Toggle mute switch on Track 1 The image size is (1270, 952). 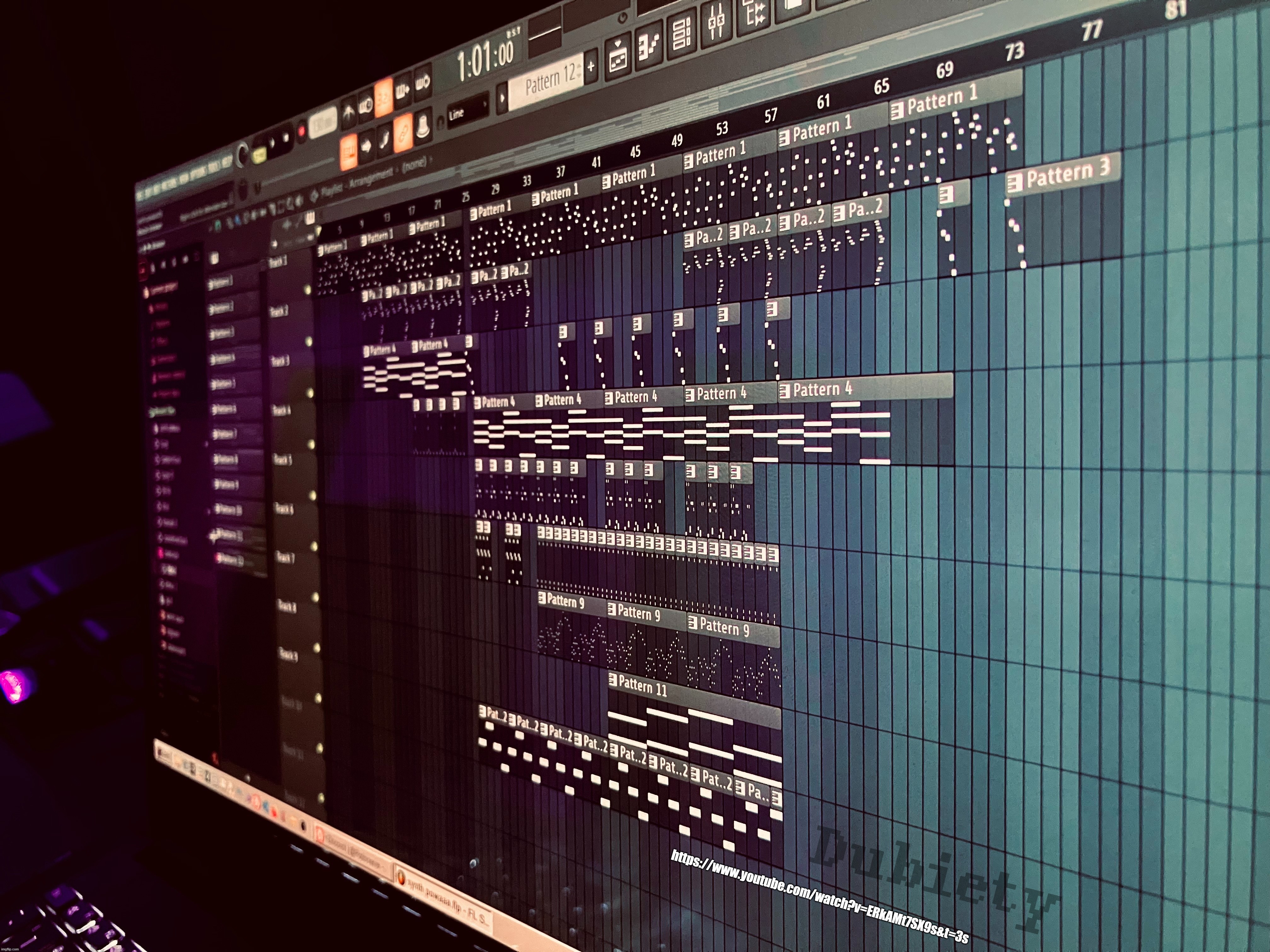click(x=308, y=290)
